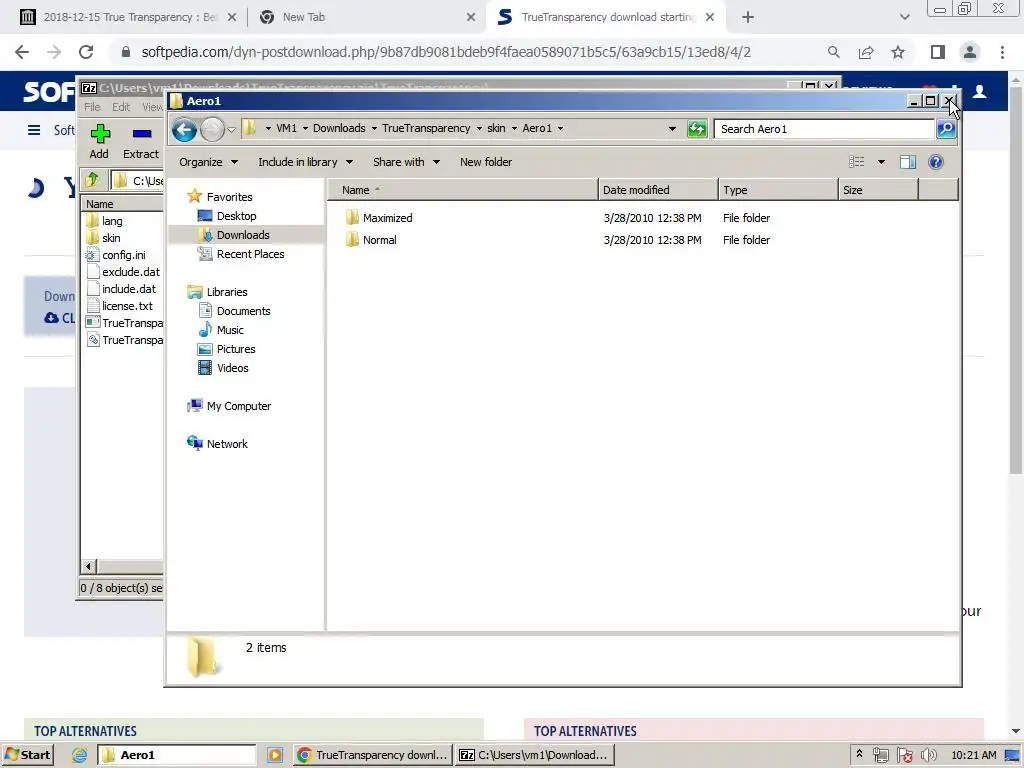Click TrueTransparency breadcrumb in address bar
The height and width of the screenshot is (768, 1024).
426,129
